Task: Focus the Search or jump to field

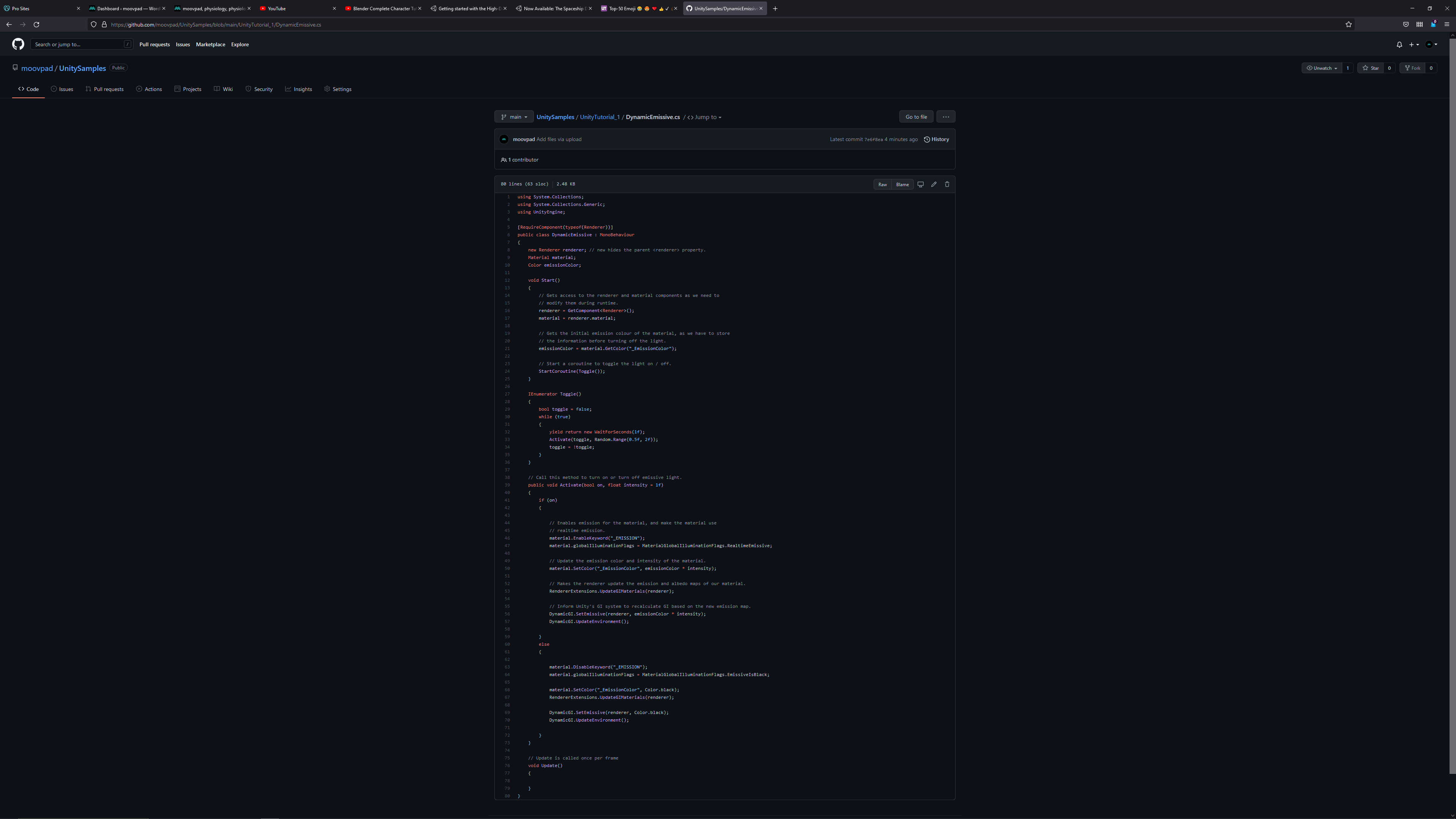Action: coord(82,45)
